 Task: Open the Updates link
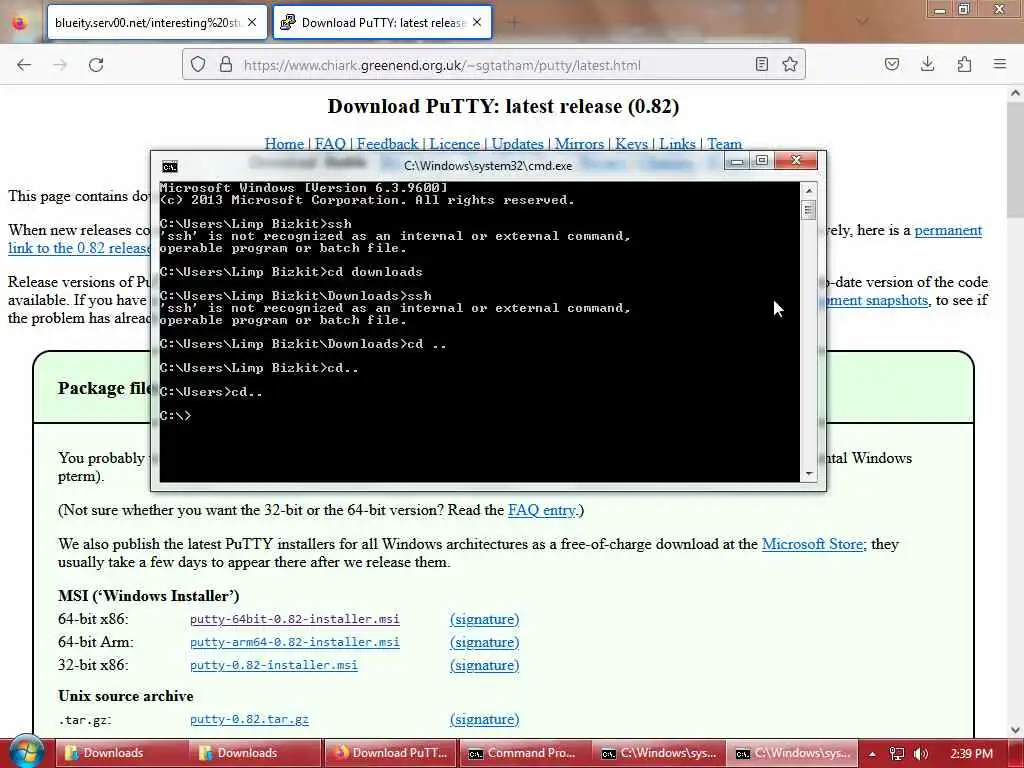tap(517, 144)
